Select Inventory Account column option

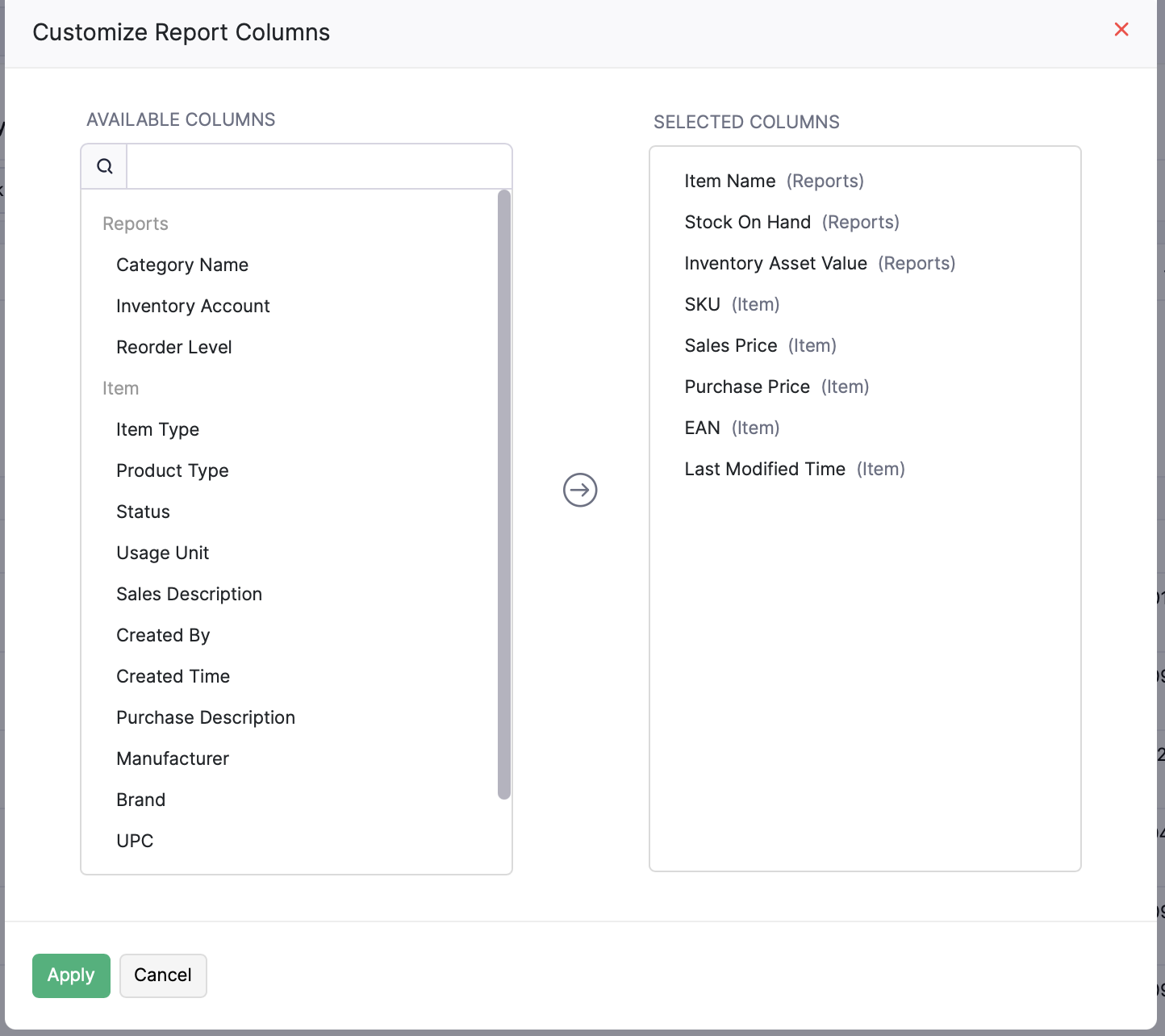(193, 307)
